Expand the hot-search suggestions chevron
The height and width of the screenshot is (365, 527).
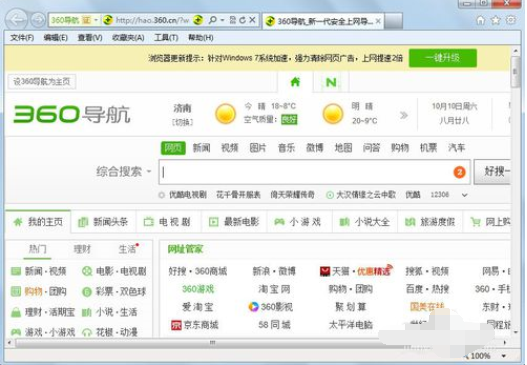[464, 195]
